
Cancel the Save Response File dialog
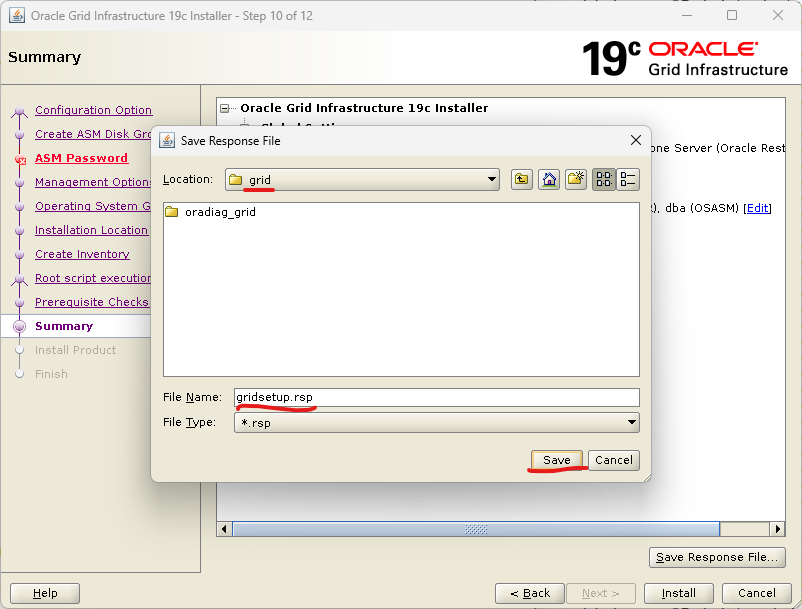[613, 460]
